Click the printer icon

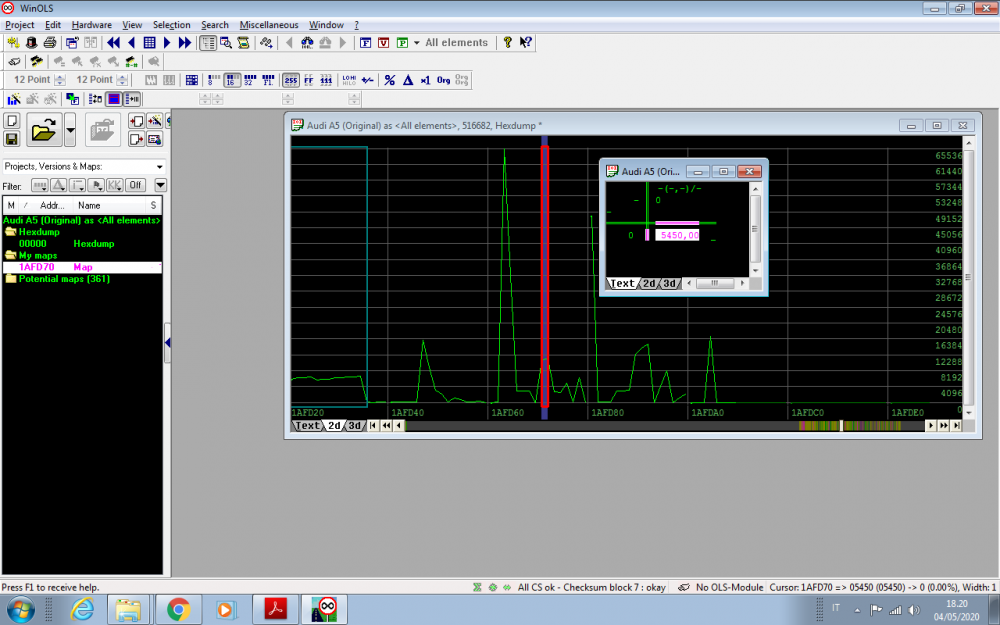click(50, 43)
